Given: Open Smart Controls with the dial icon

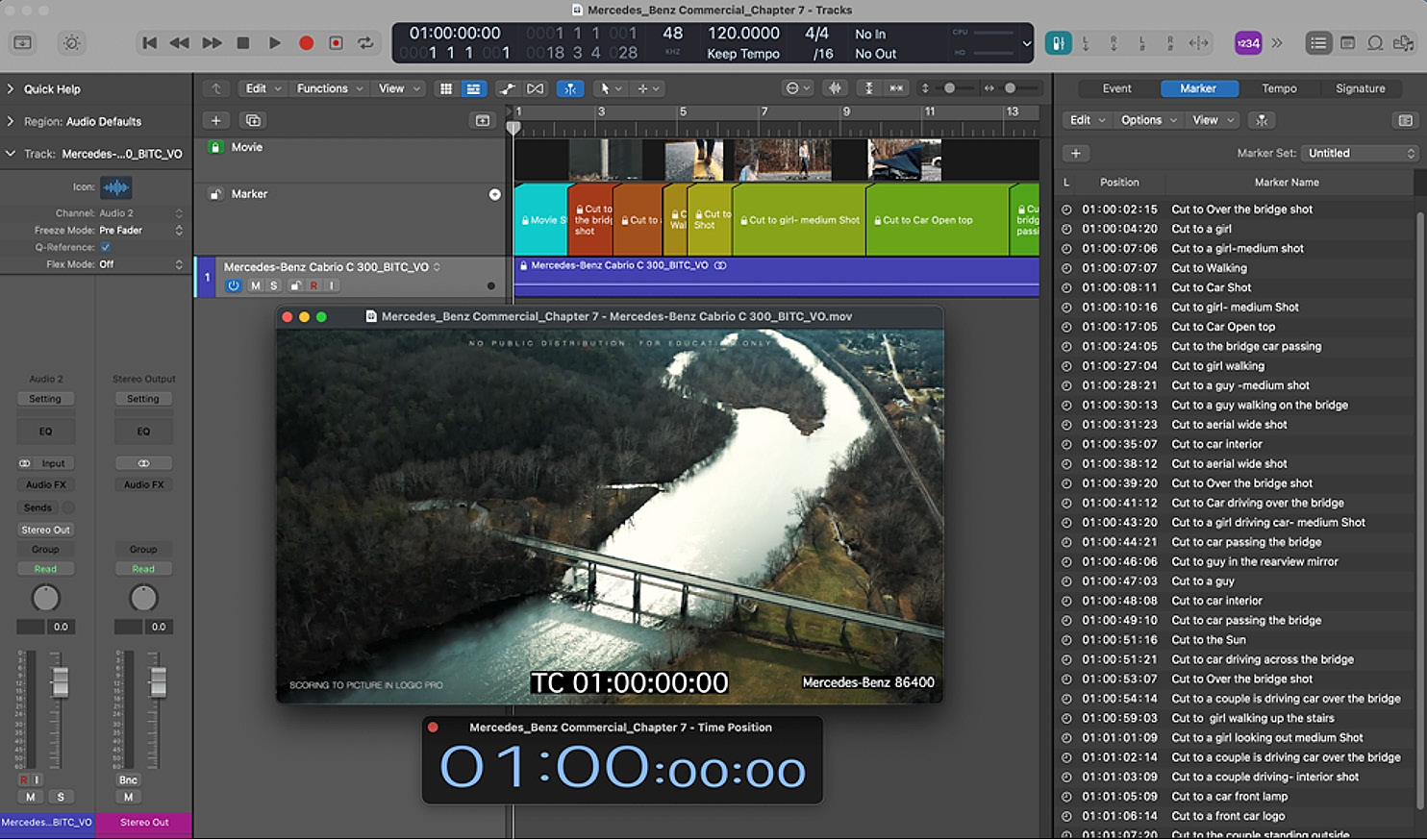Looking at the screenshot, I should pyautogui.click(x=71, y=42).
